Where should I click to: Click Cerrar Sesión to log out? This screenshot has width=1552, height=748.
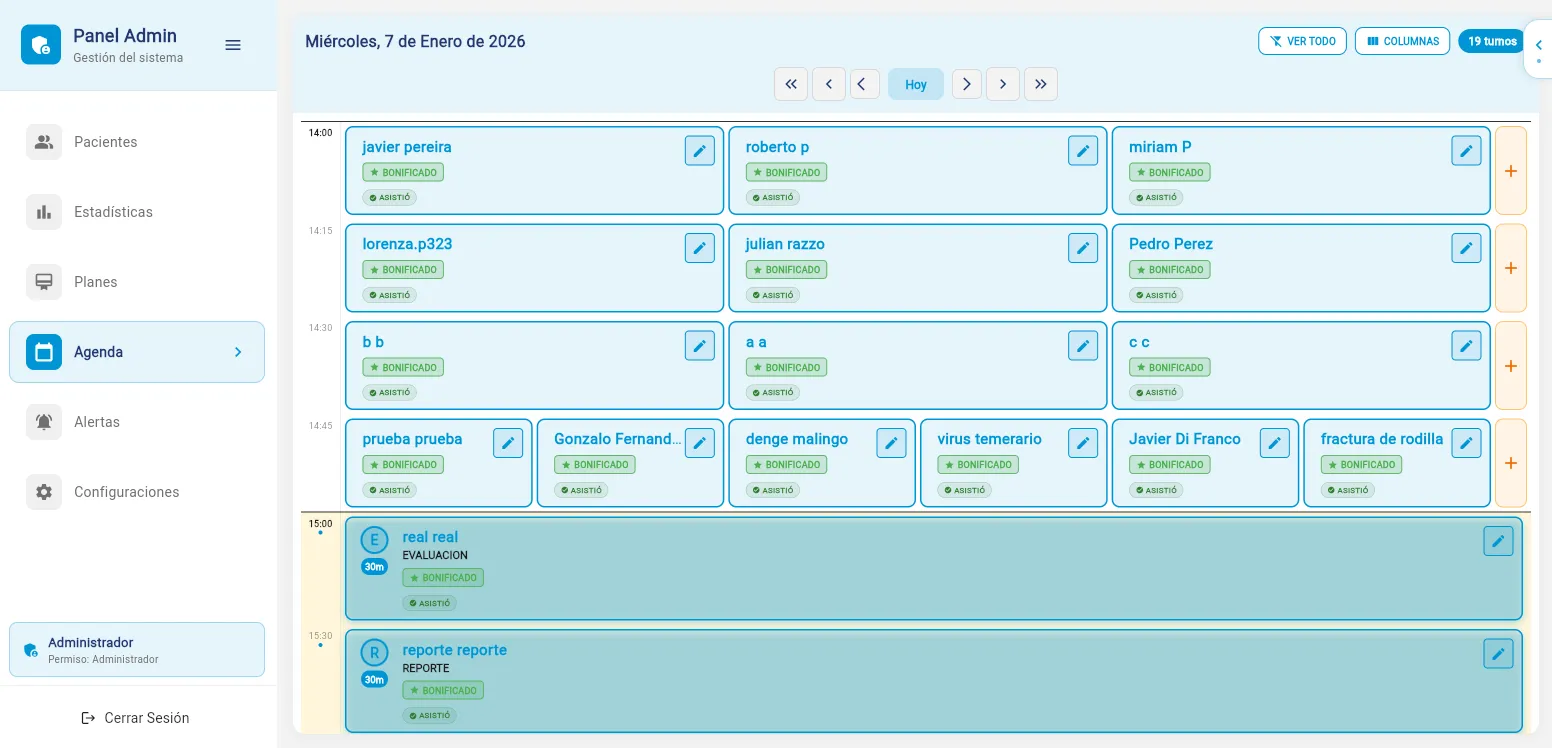pyautogui.click(x=135, y=718)
